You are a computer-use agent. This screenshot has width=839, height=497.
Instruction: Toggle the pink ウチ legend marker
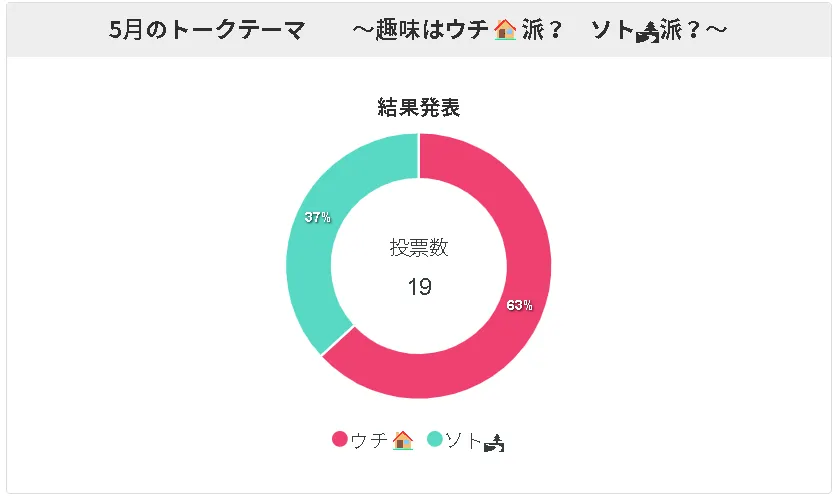340,439
